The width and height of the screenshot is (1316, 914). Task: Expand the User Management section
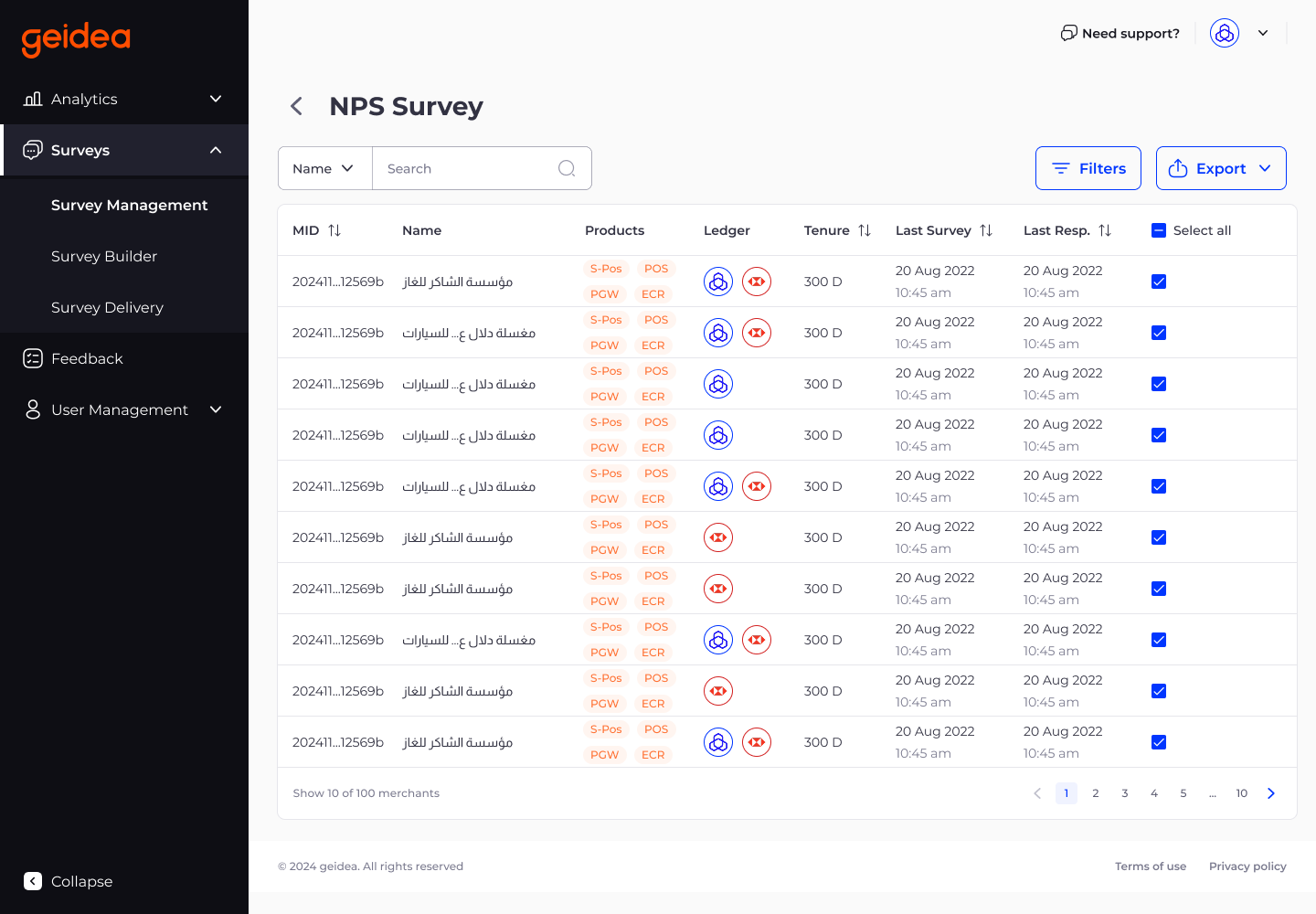(216, 409)
